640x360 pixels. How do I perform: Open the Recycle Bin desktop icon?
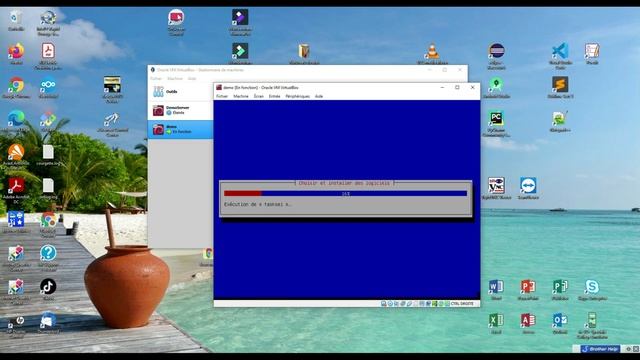point(16,20)
